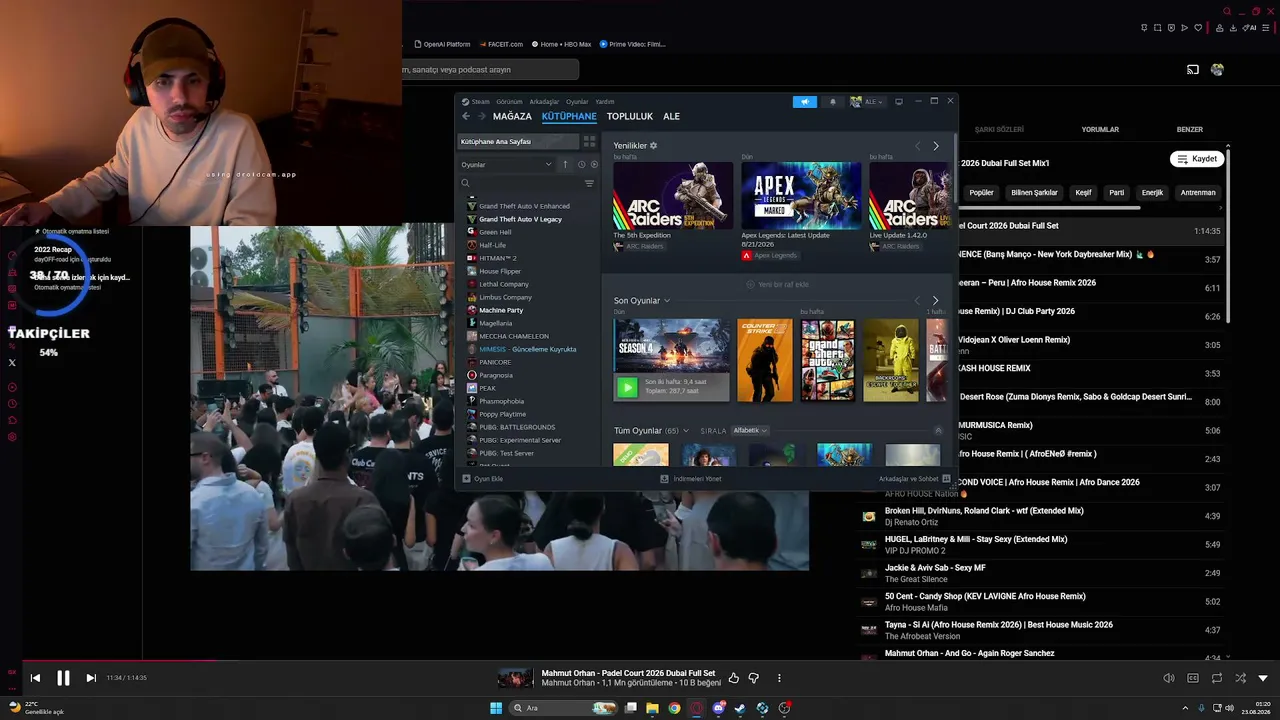1280x720 pixels.
Task: Switch library to collections grid view
Action: point(589,141)
